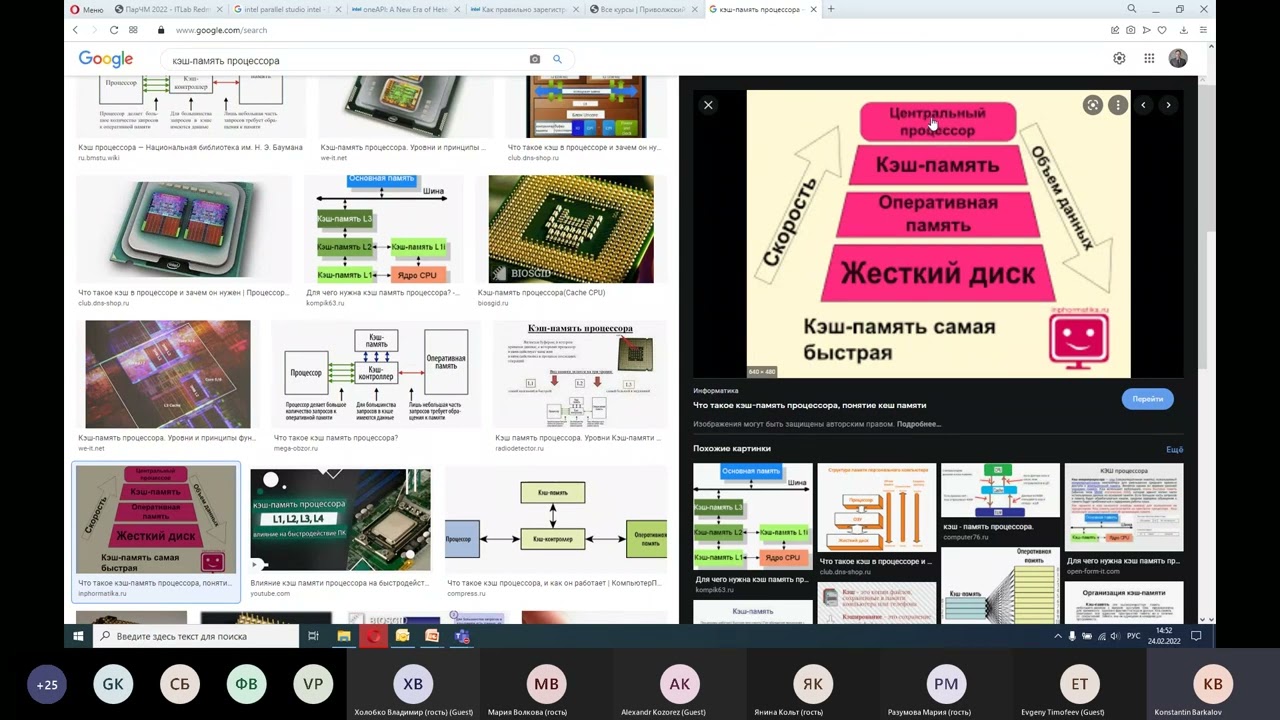Show hidden system tray icons
The height and width of the screenshot is (720, 1280).
1057,636
